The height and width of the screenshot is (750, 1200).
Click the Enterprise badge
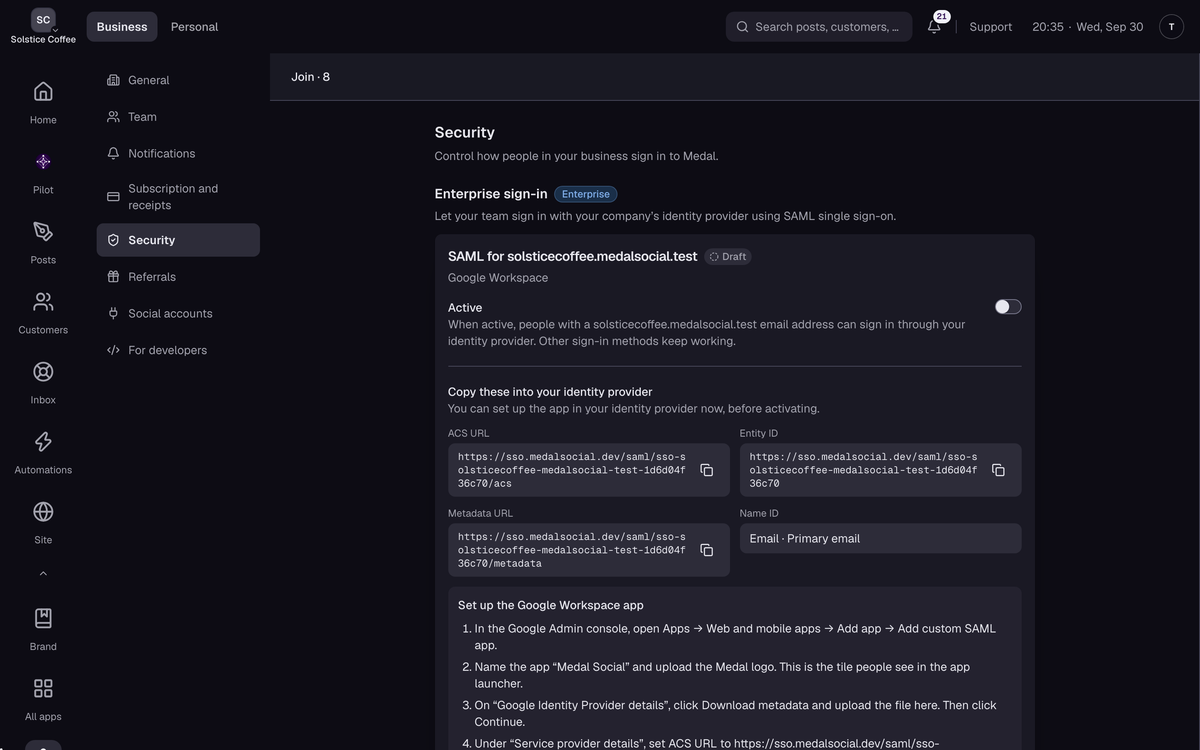point(586,194)
